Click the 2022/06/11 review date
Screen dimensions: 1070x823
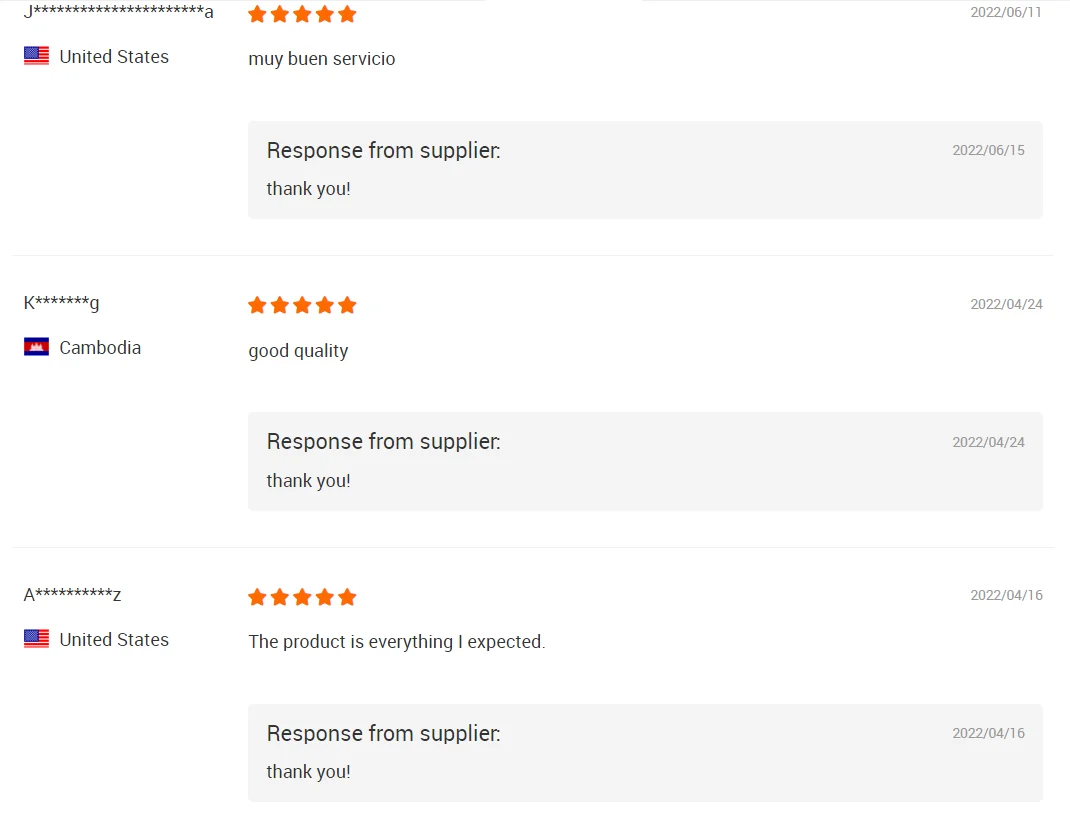[x=1006, y=12]
